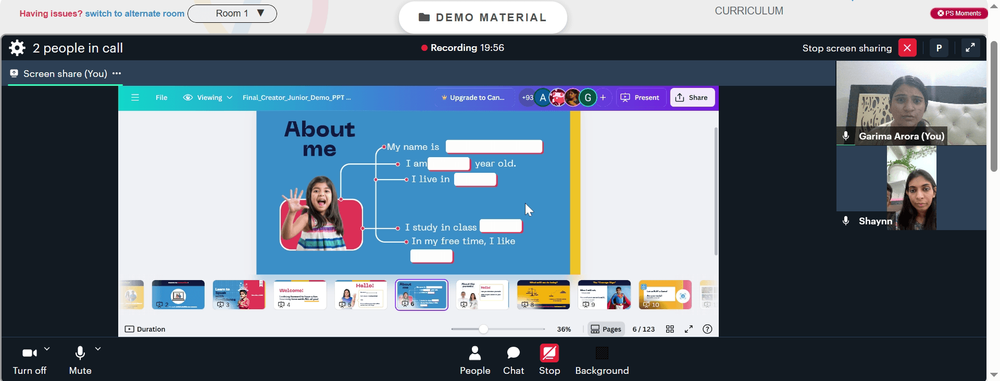Click Upgrade to Canva crown button
The height and width of the screenshot is (381, 1000).
click(x=473, y=98)
